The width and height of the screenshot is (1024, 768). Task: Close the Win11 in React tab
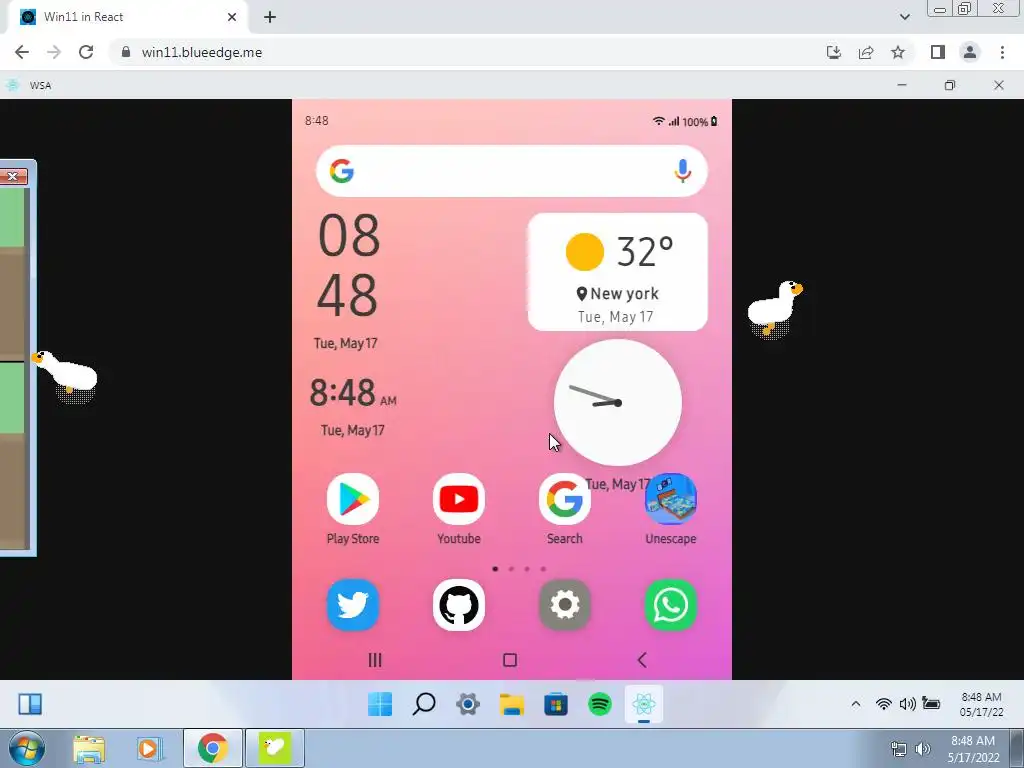click(x=232, y=17)
